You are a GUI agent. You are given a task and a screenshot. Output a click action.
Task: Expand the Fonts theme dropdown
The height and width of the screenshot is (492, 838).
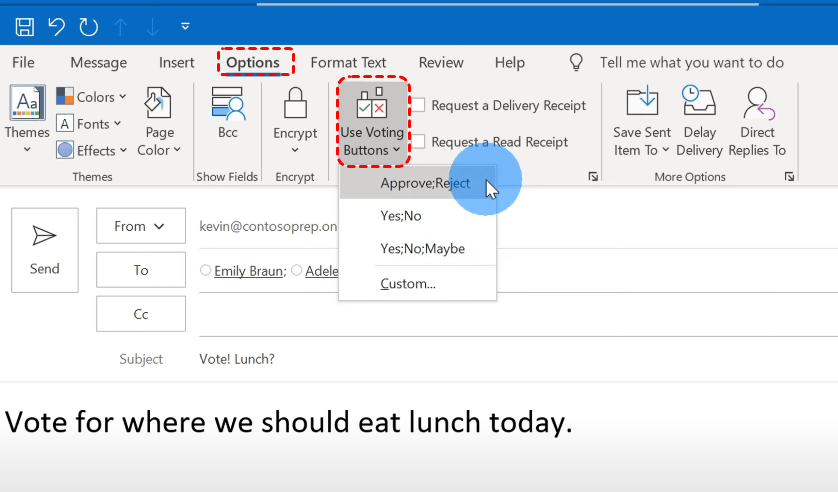coord(89,124)
